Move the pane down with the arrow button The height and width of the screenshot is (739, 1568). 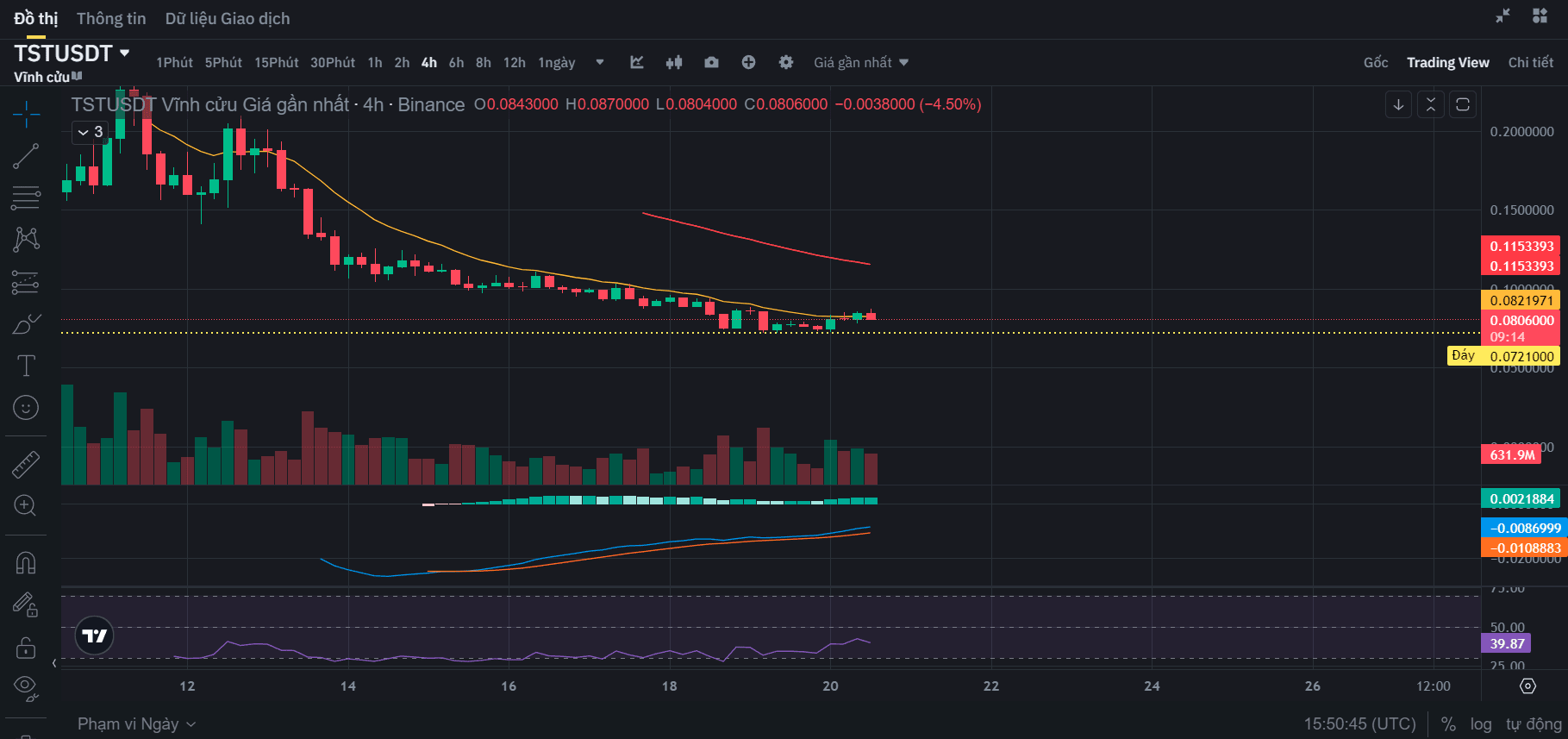[x=1398, y=104]
